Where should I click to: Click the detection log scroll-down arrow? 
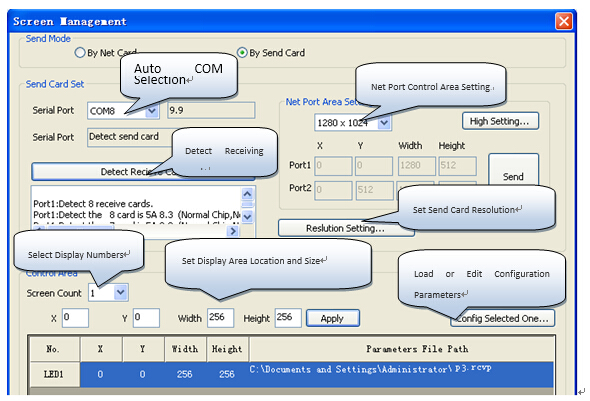pyautogui.click(x=247, y=217)
